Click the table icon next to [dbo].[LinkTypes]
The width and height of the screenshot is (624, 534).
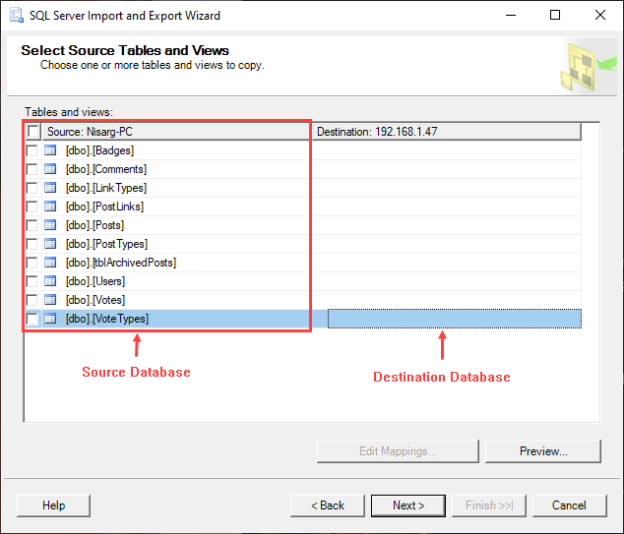click(x=50, y=188)
